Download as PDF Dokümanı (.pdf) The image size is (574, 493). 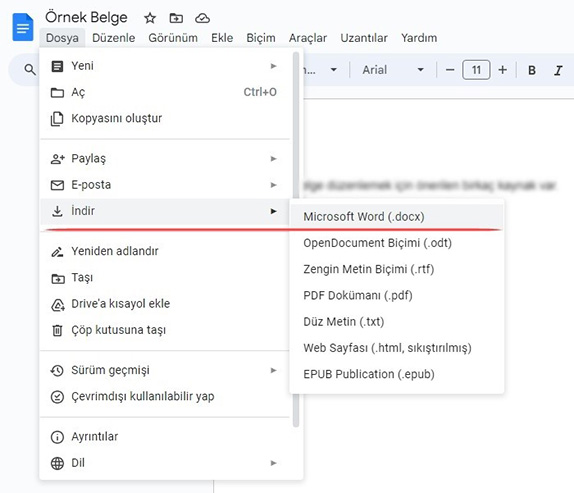pos(397,295)
